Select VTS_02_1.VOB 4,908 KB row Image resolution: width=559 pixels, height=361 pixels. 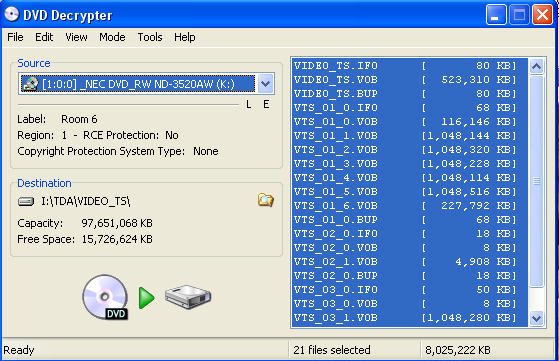(x=410, y=262)
